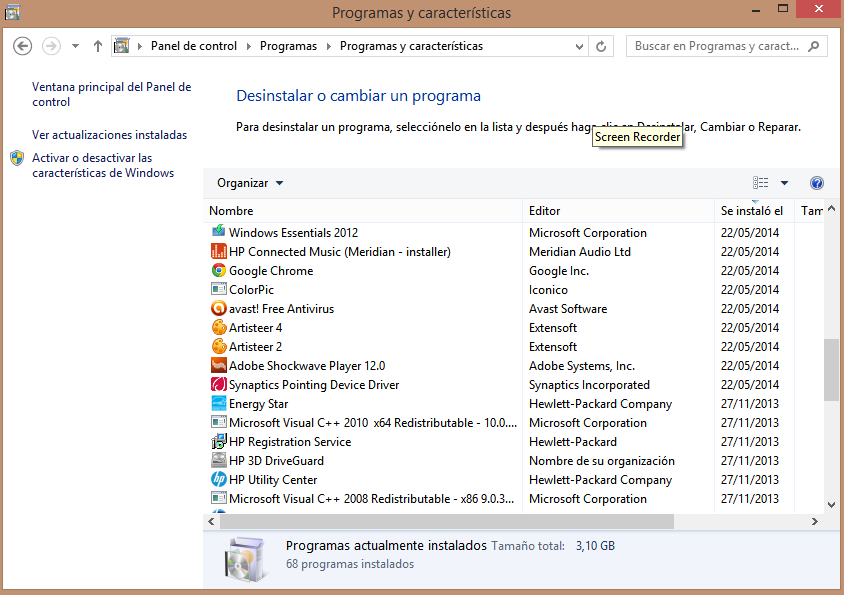Select the Google Chrome program name
This screenshot has width=844, height=595.
point(271,271)
